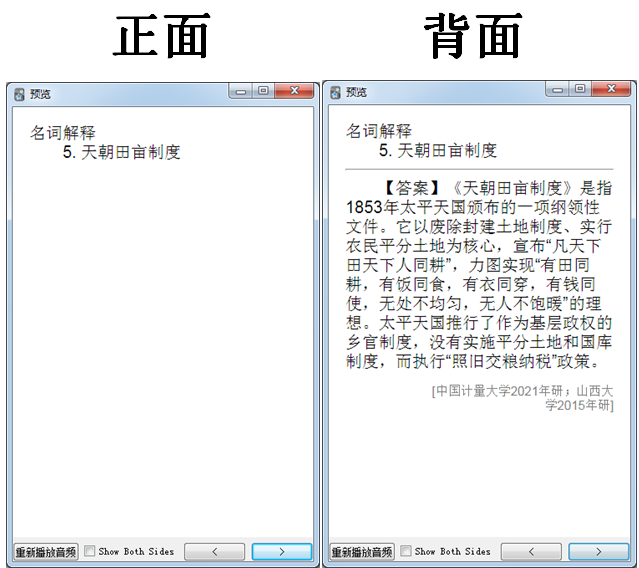Click the source note '[中国计量大学2021年研；山西大学2015年研]'

(x=522, y=398)
